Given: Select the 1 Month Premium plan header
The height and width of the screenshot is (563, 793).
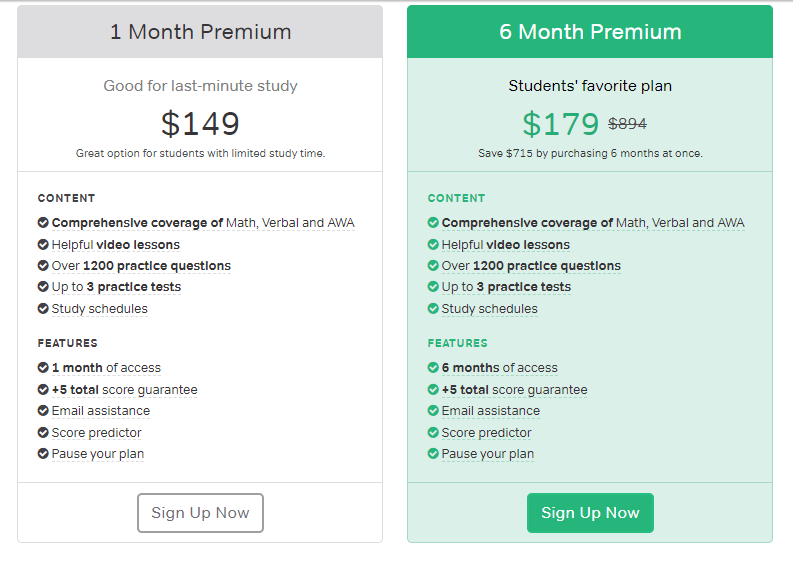Looking at the screenshot, I should coord(200,32).
